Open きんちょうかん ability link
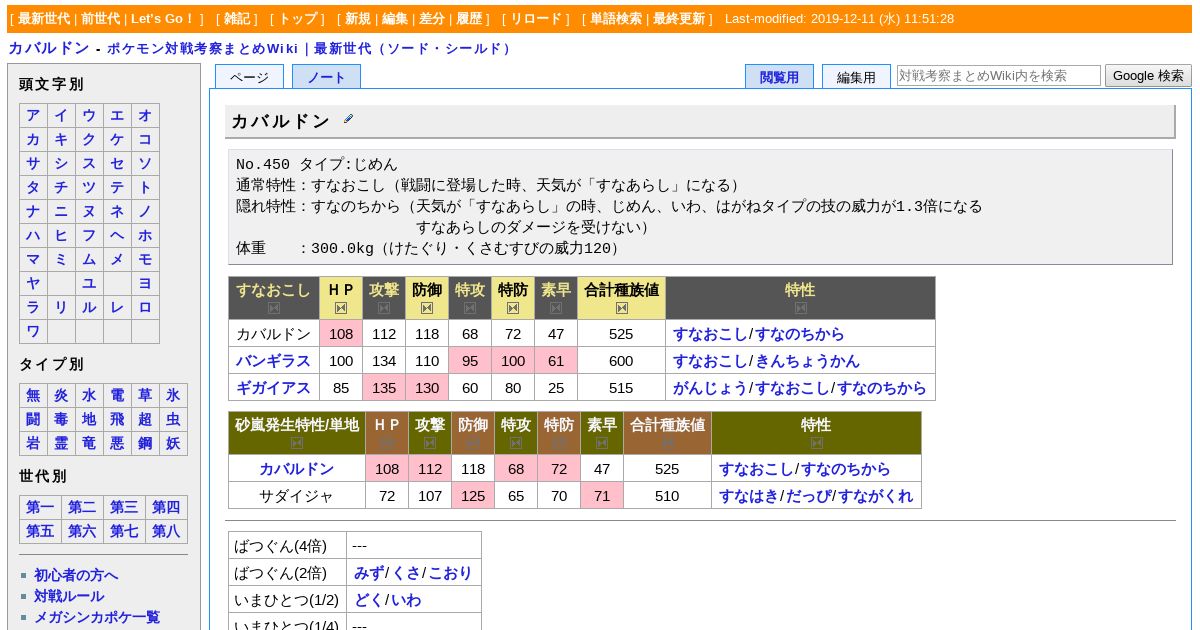Image resolution: width=1200 pixels, height=630 pixels. point(806,361)
